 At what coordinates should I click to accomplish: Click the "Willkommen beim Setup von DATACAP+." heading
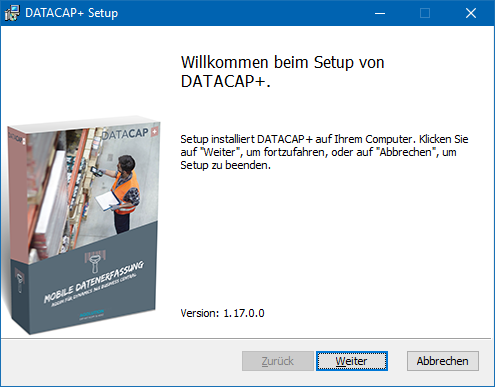pos(282,71)
